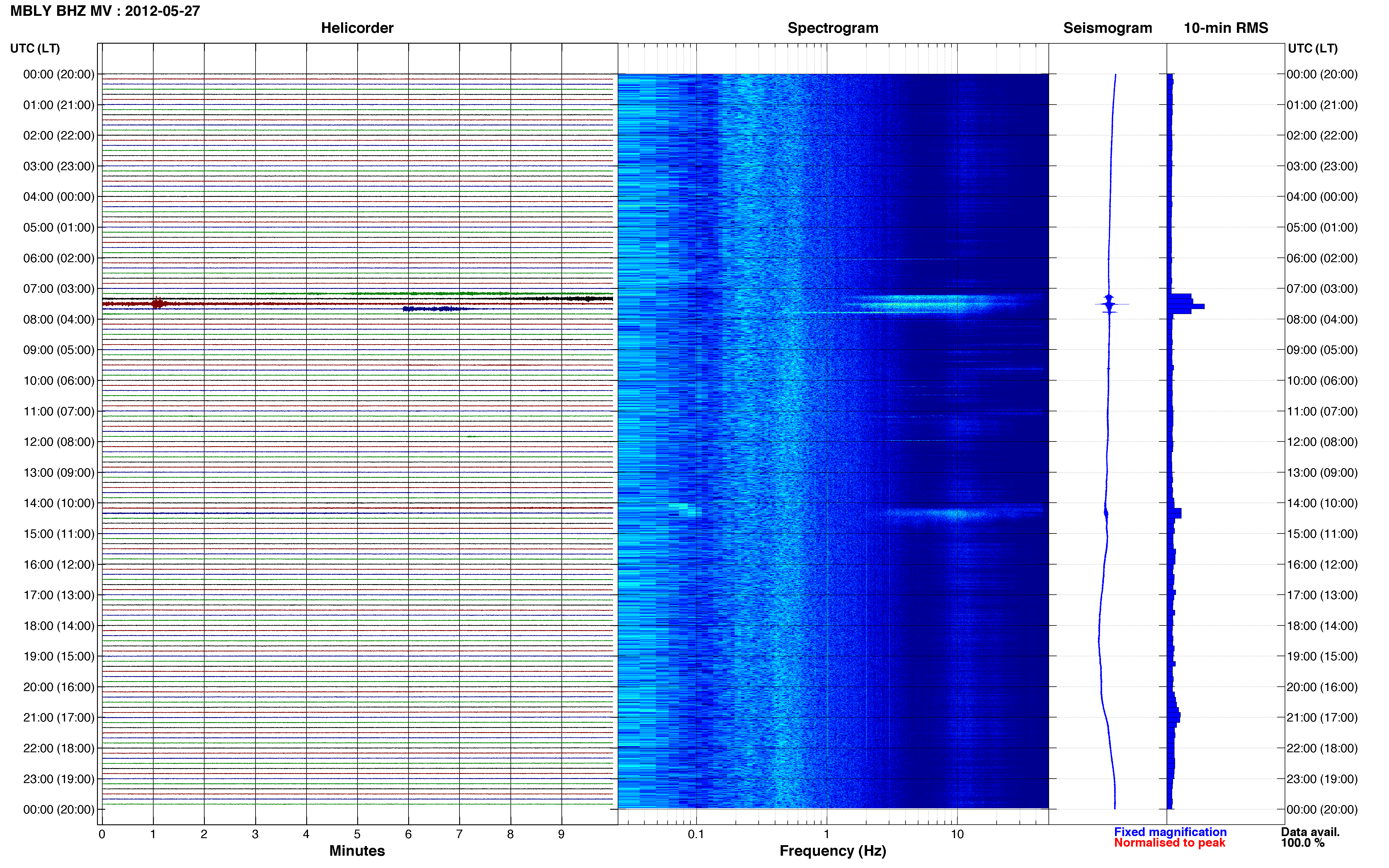Click the left '21:00 (17:00)' time label
Screen dimensions: 1389x868
59,718
